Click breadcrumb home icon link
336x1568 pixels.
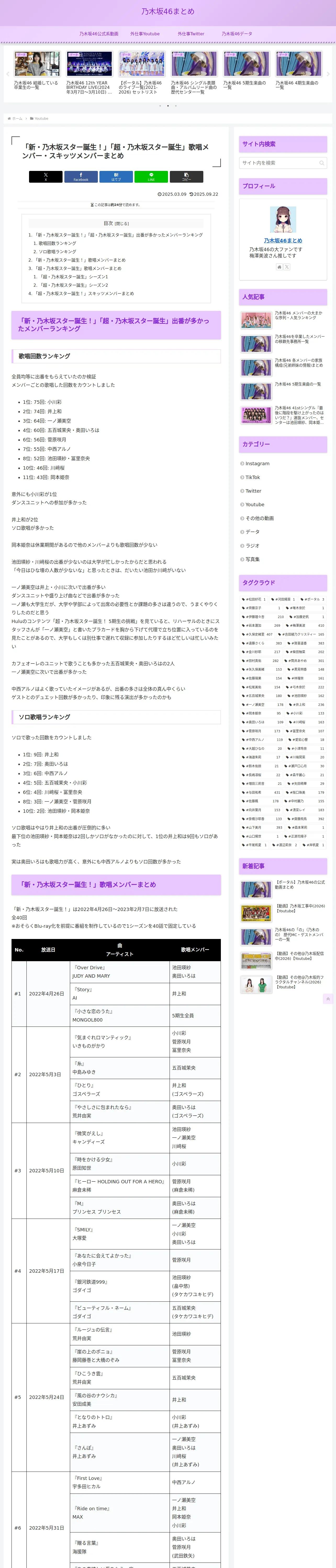point(15,119)
